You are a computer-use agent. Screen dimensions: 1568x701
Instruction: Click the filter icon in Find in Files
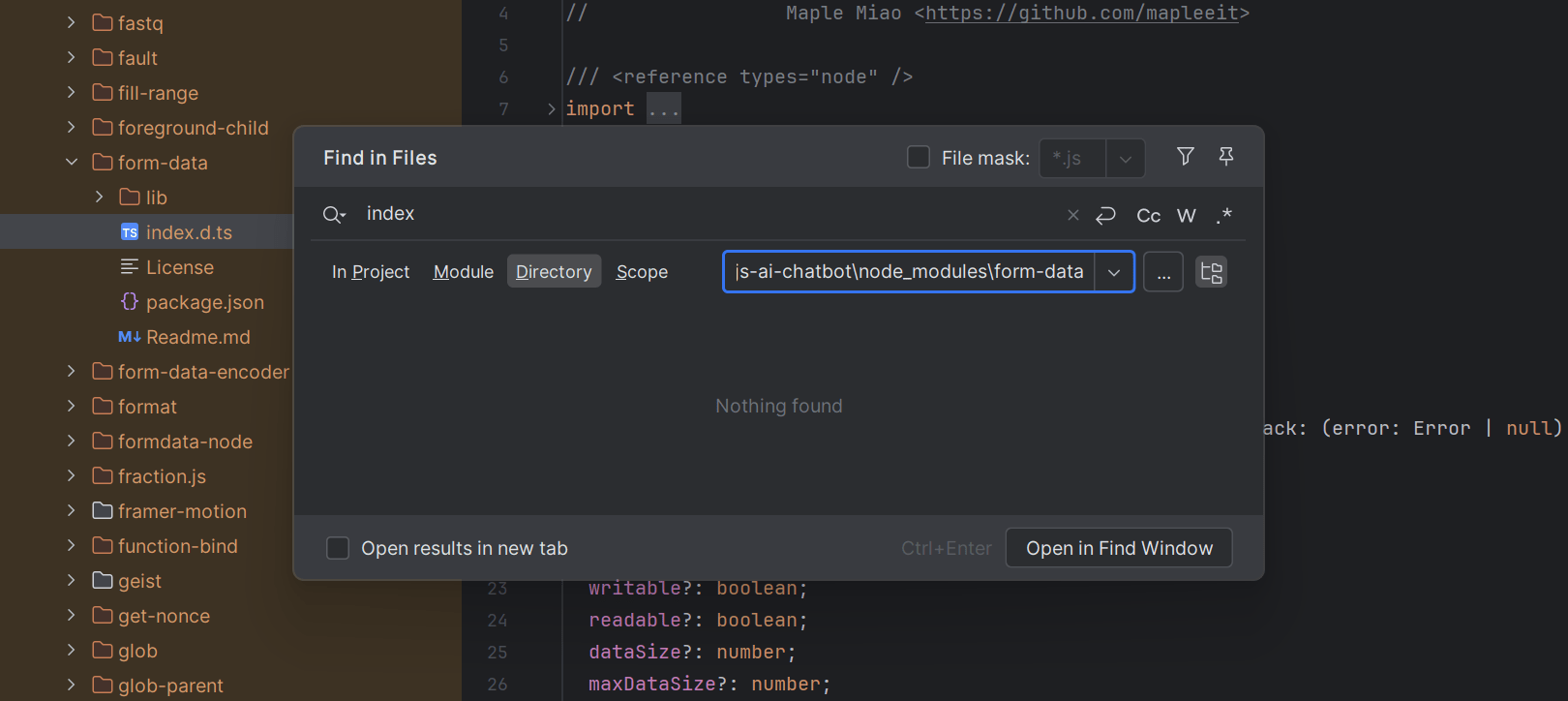point(1185,157)
